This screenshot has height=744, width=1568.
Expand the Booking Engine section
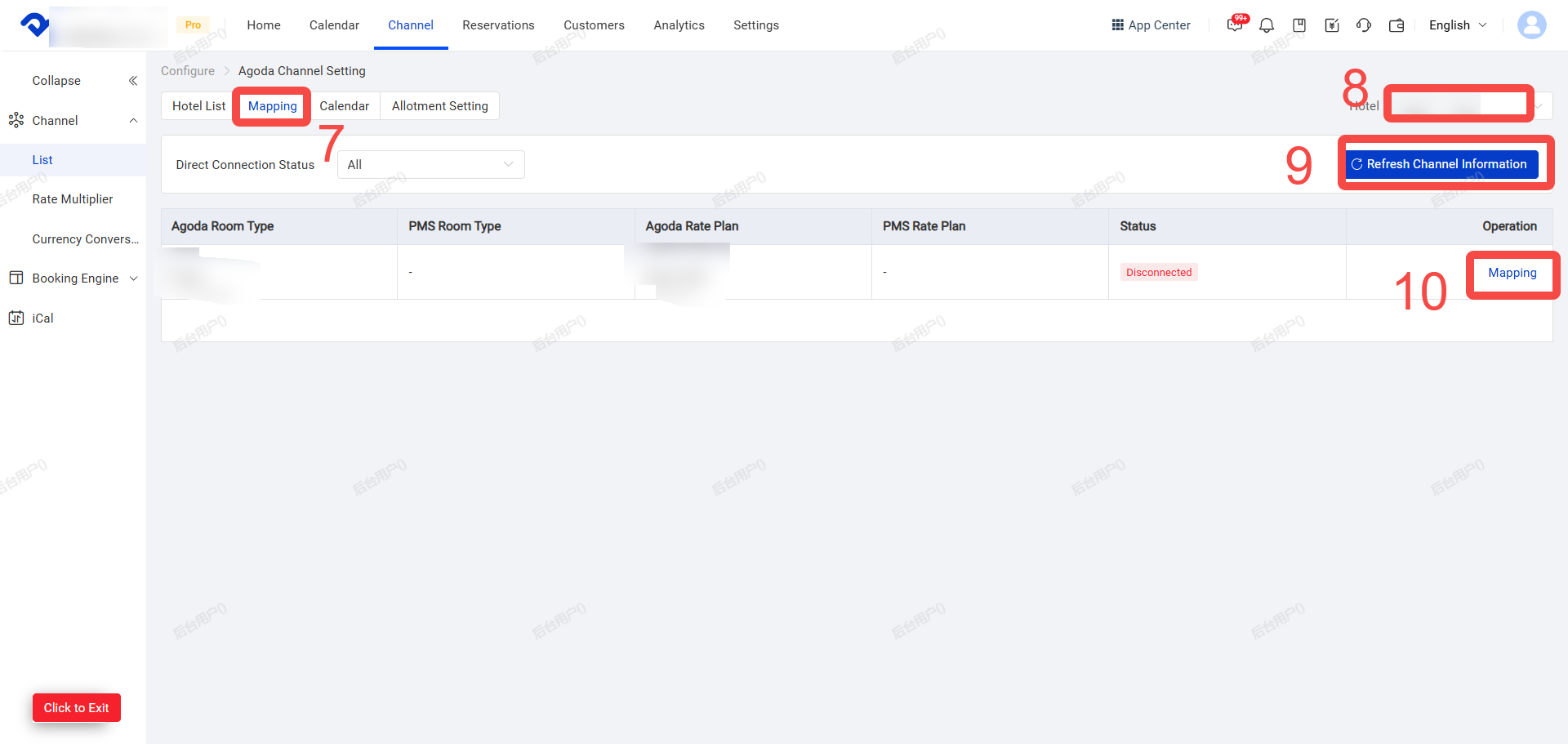[134, 278]
